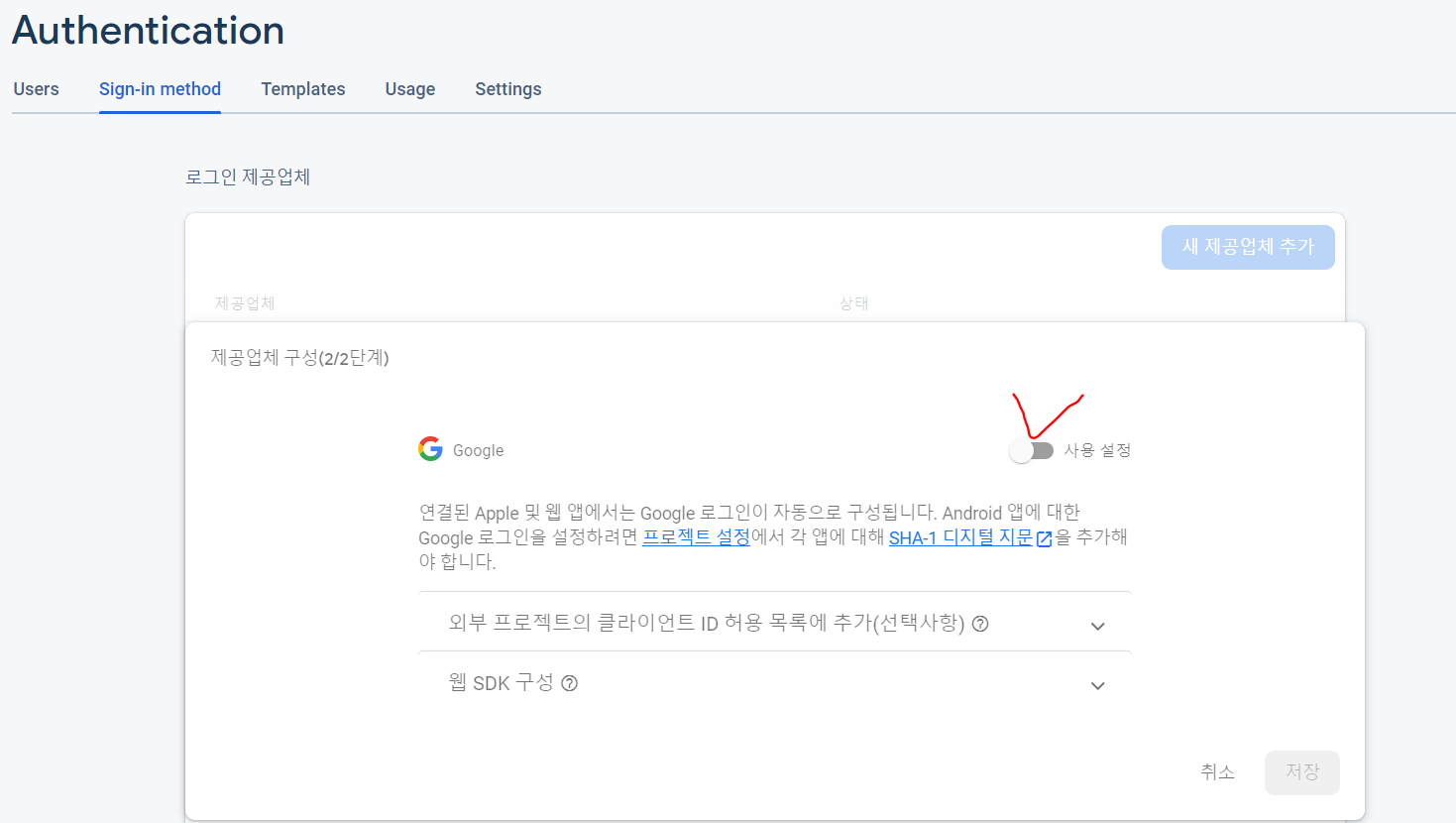Expand 외부 프로젝트의 클라이언트 ID section chevron
1456x823 pixels.
pyautogui.click(x=1097, y=626)
